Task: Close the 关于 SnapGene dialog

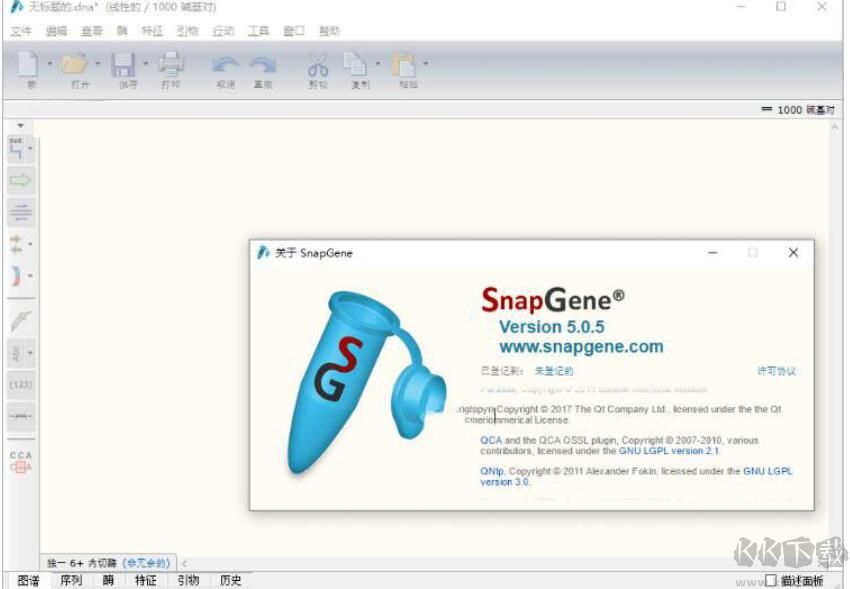Action: tap(793, 253)
